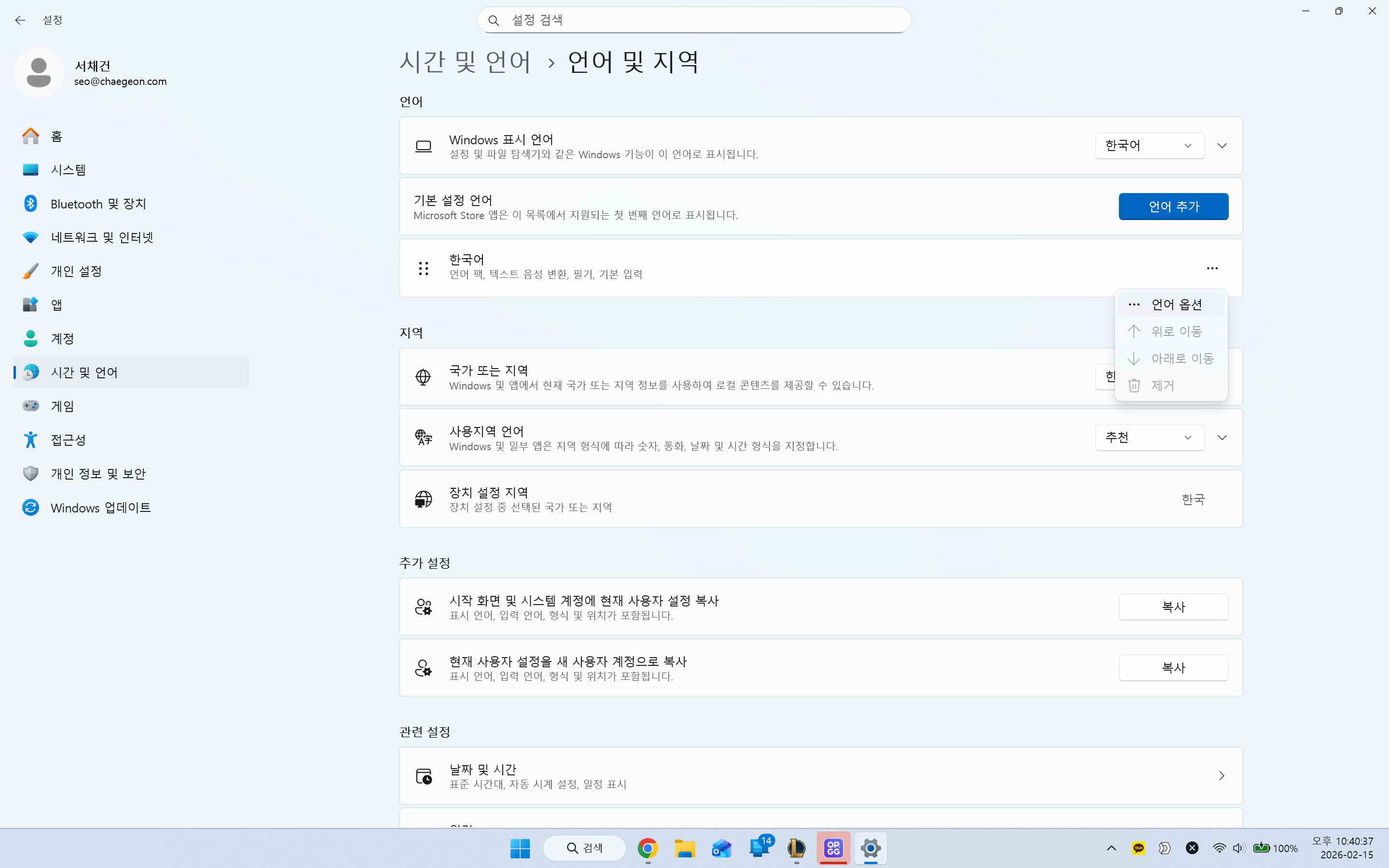Open 접근성 settings
The width and height of the screenshot is (1389, 868).
[x=68, y=440]
